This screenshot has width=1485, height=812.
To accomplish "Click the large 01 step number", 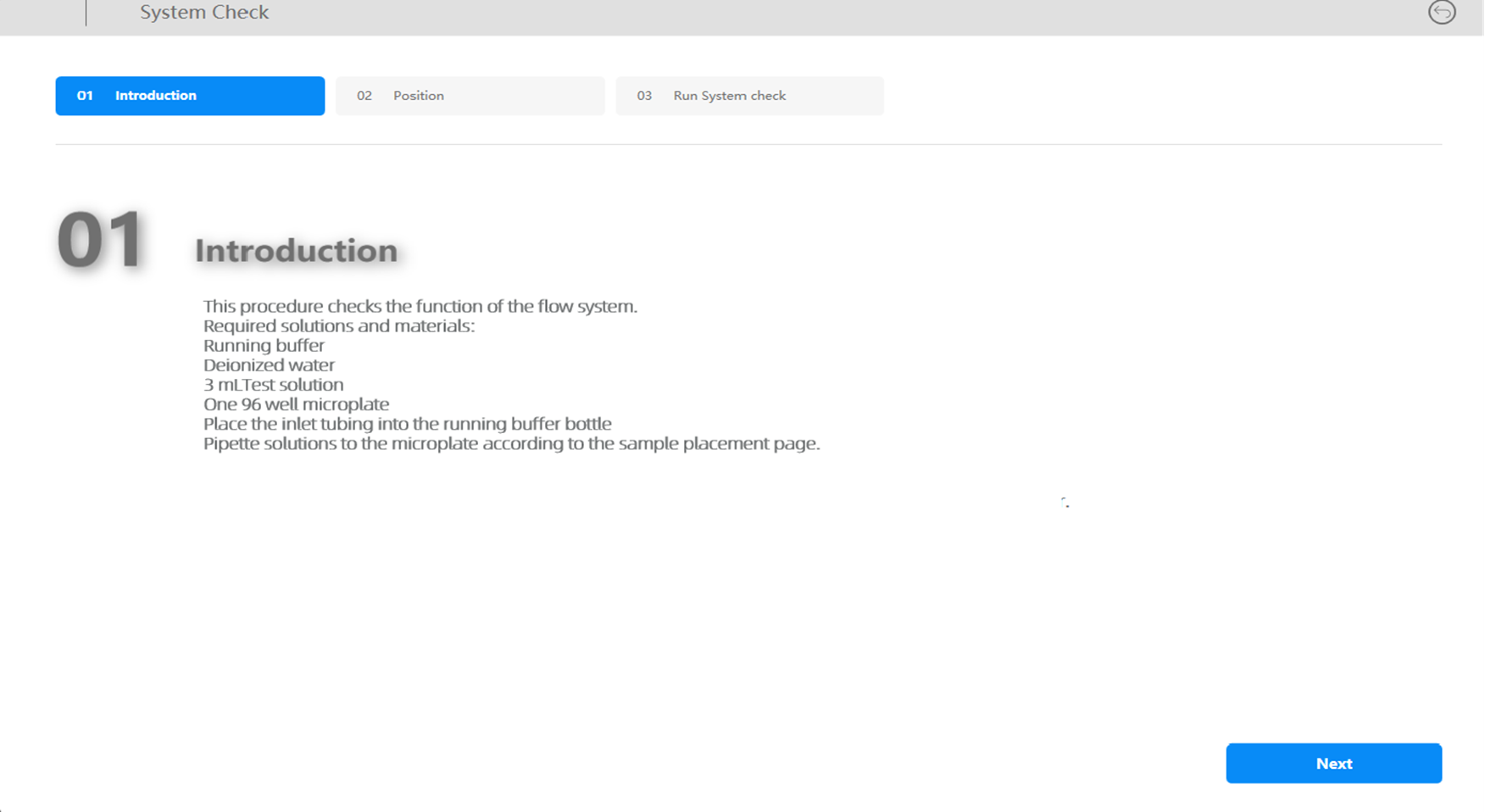I will (x=101, y=241).
